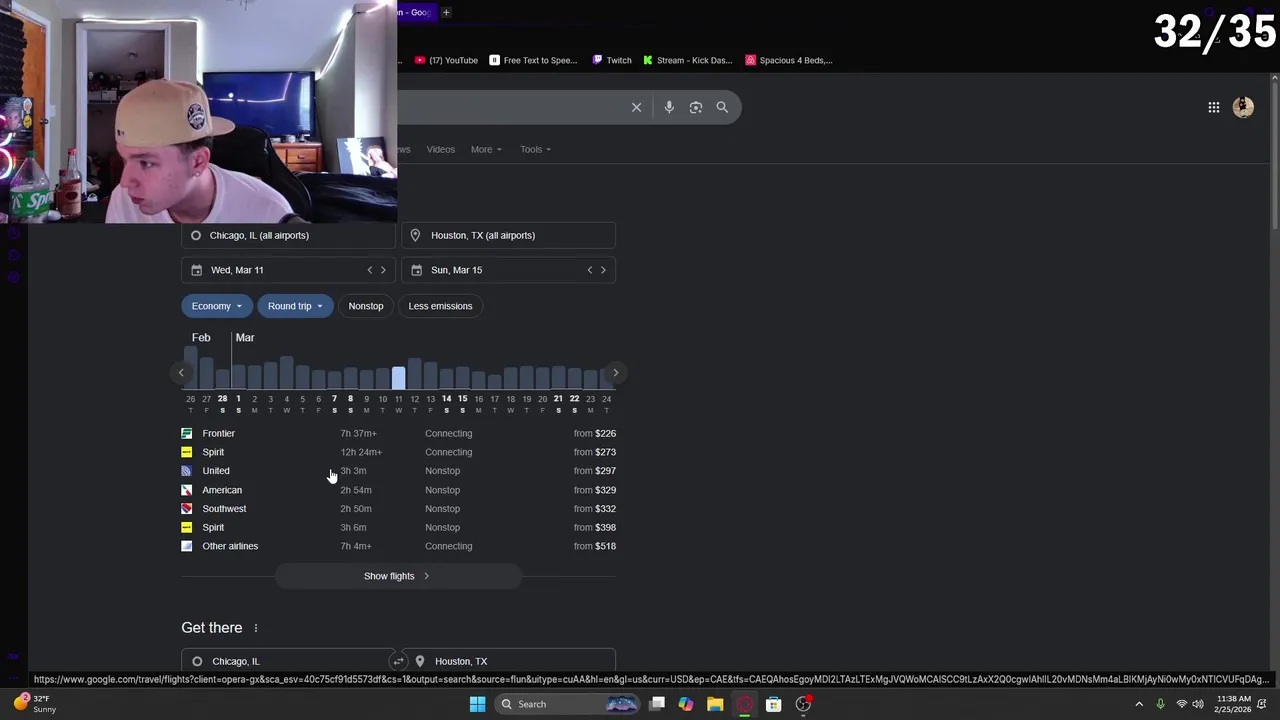The image size is (1280, 720).
Task: Open Free Text to Speech bookmark
Action: coord(533,60)
